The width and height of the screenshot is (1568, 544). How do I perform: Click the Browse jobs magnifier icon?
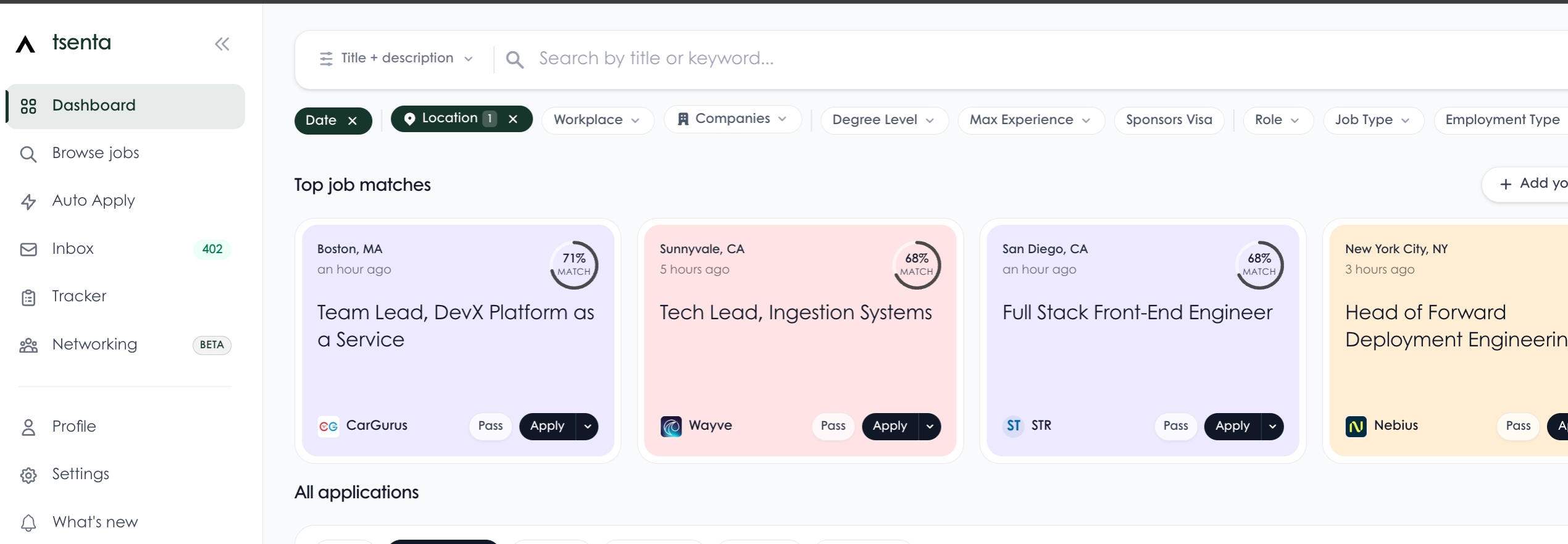(x=28, y=154)
